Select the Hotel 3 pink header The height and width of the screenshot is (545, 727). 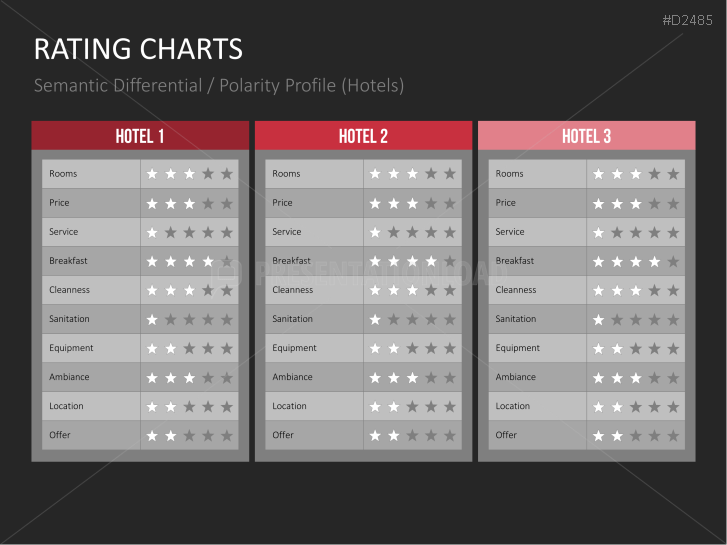tap(586, 136)
